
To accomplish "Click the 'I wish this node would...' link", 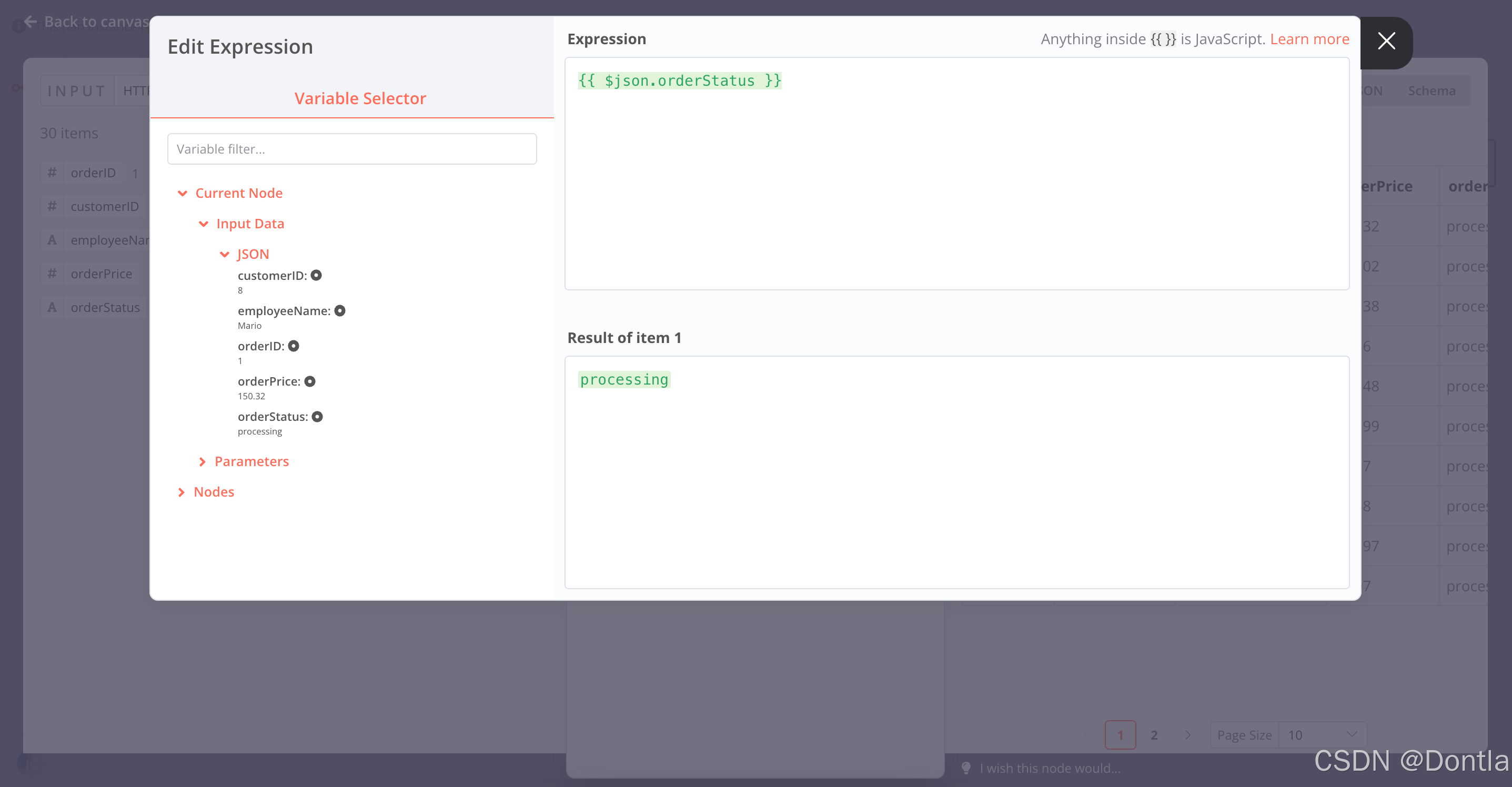I will tap(1050, 768).
